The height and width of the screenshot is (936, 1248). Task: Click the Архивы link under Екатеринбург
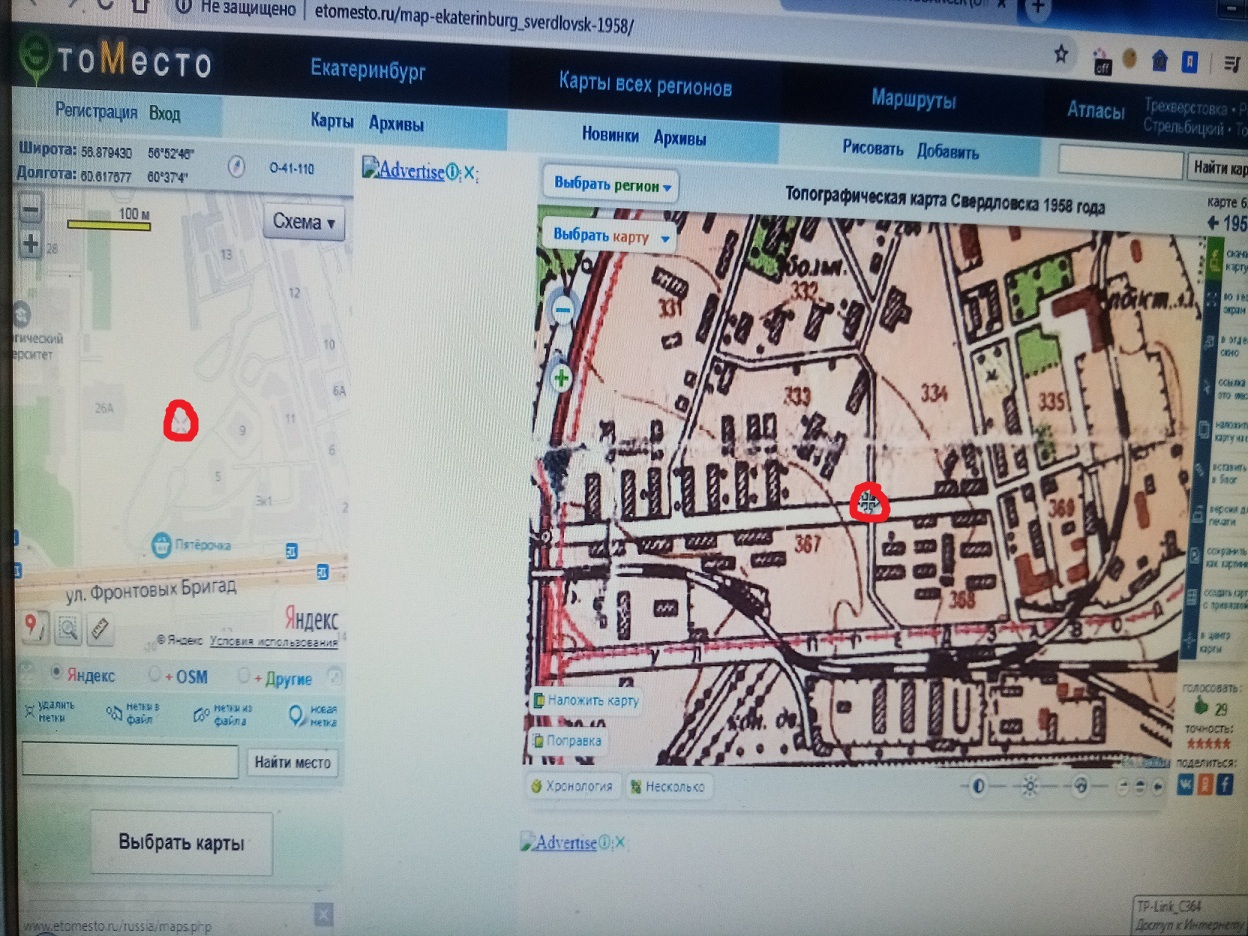(x=396, y=125)
